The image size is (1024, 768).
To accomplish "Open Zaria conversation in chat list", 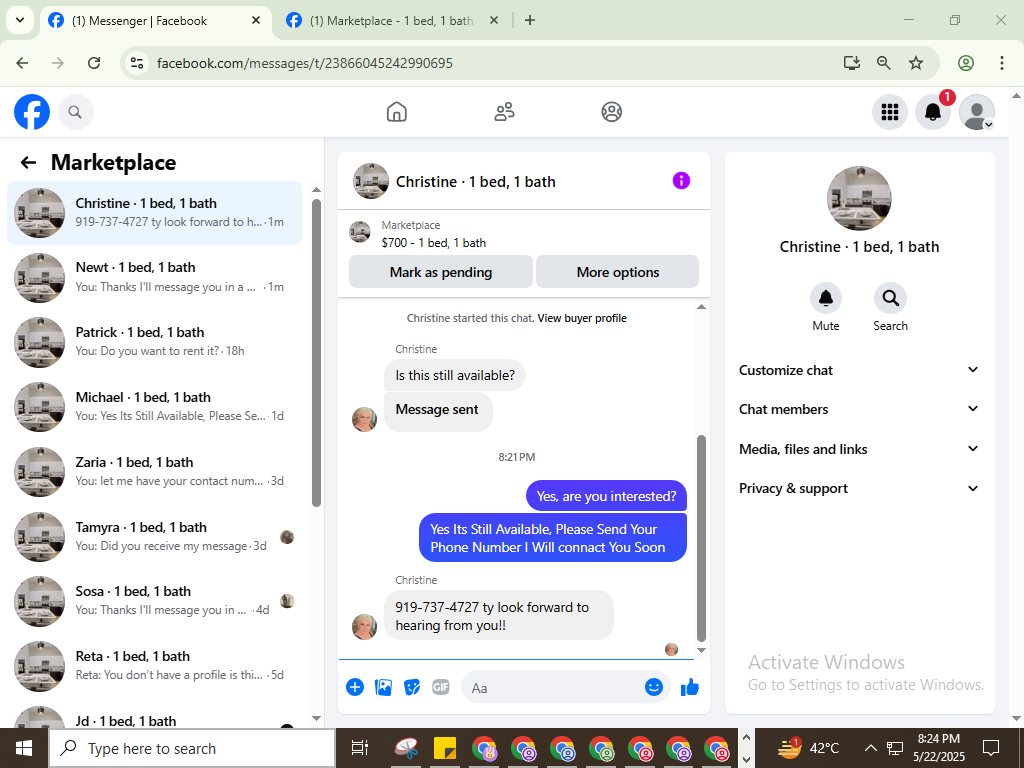I will click(x=155, y=472).
